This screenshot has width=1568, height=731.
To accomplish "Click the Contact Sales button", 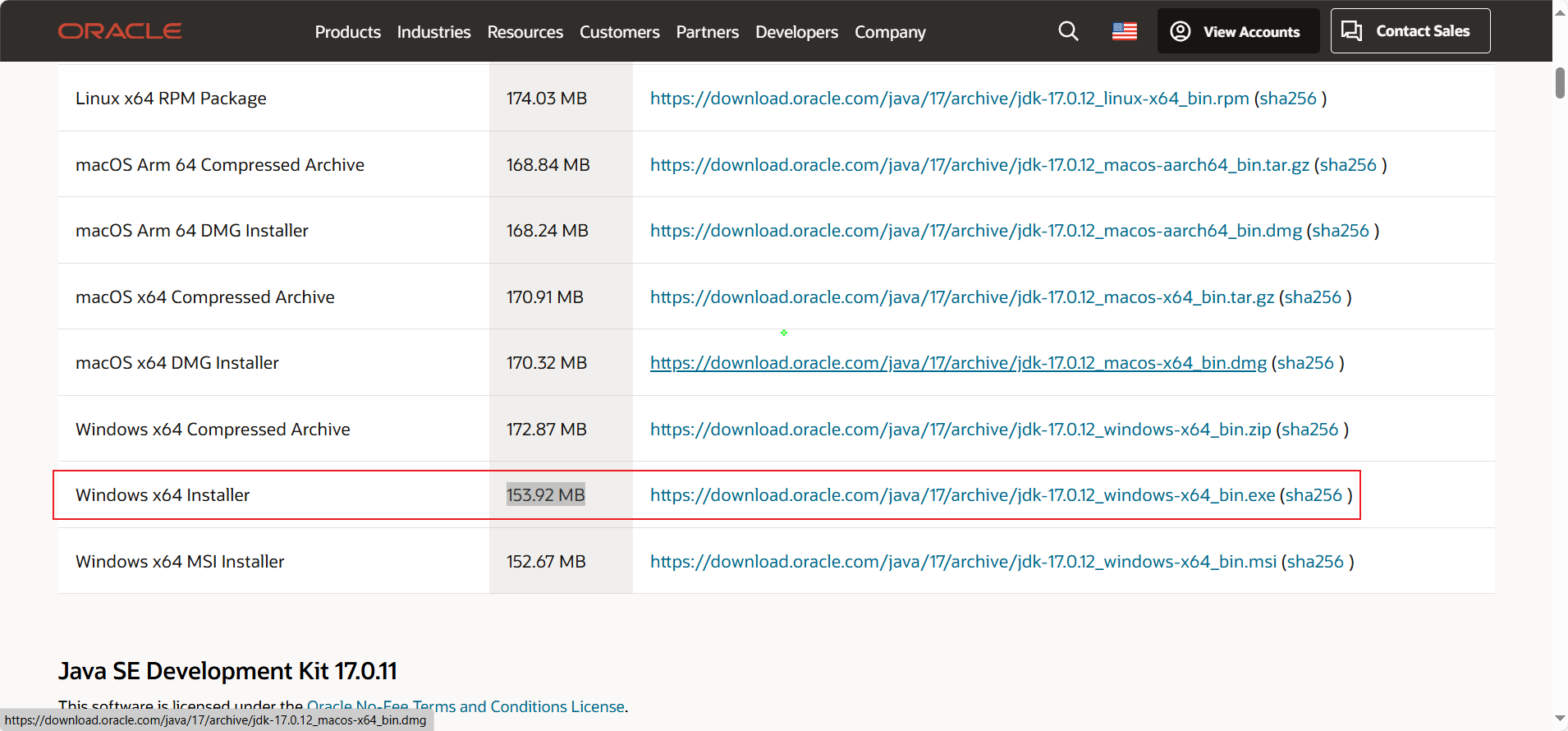I will click(1410, 31).
